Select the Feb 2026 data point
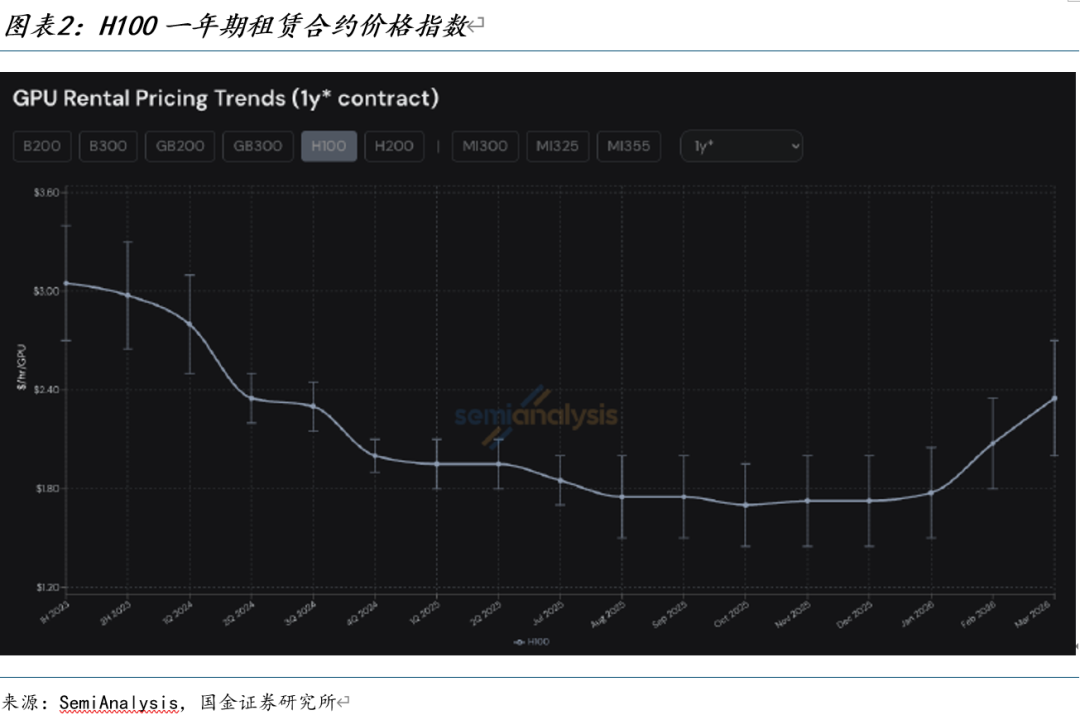Image resolution: width=1080 pixels, height=715 pixels. [x=993, y=443]
